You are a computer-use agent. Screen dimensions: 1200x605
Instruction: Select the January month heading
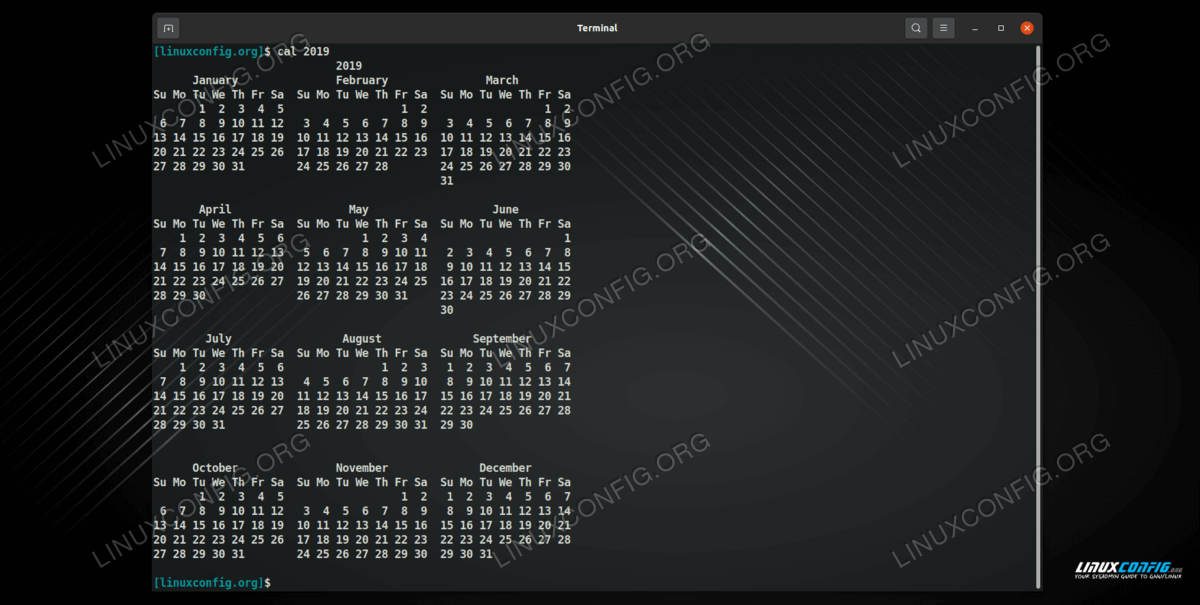coord(215,80)
